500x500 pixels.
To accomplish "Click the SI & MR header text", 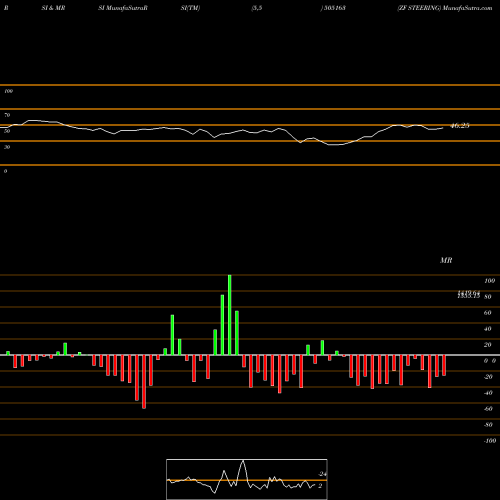I will (x=53, y=8).
